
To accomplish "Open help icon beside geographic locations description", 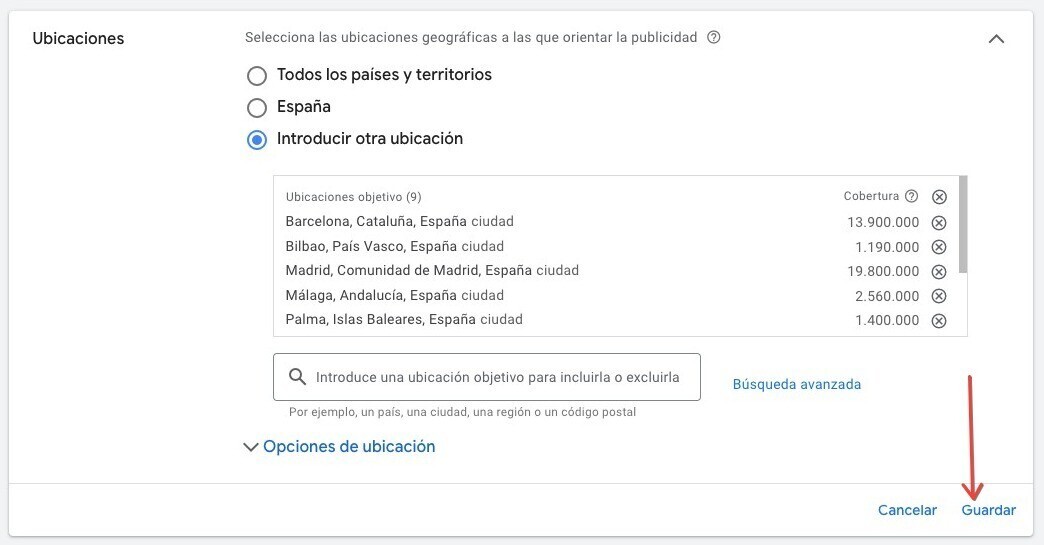I will (713, 38).
